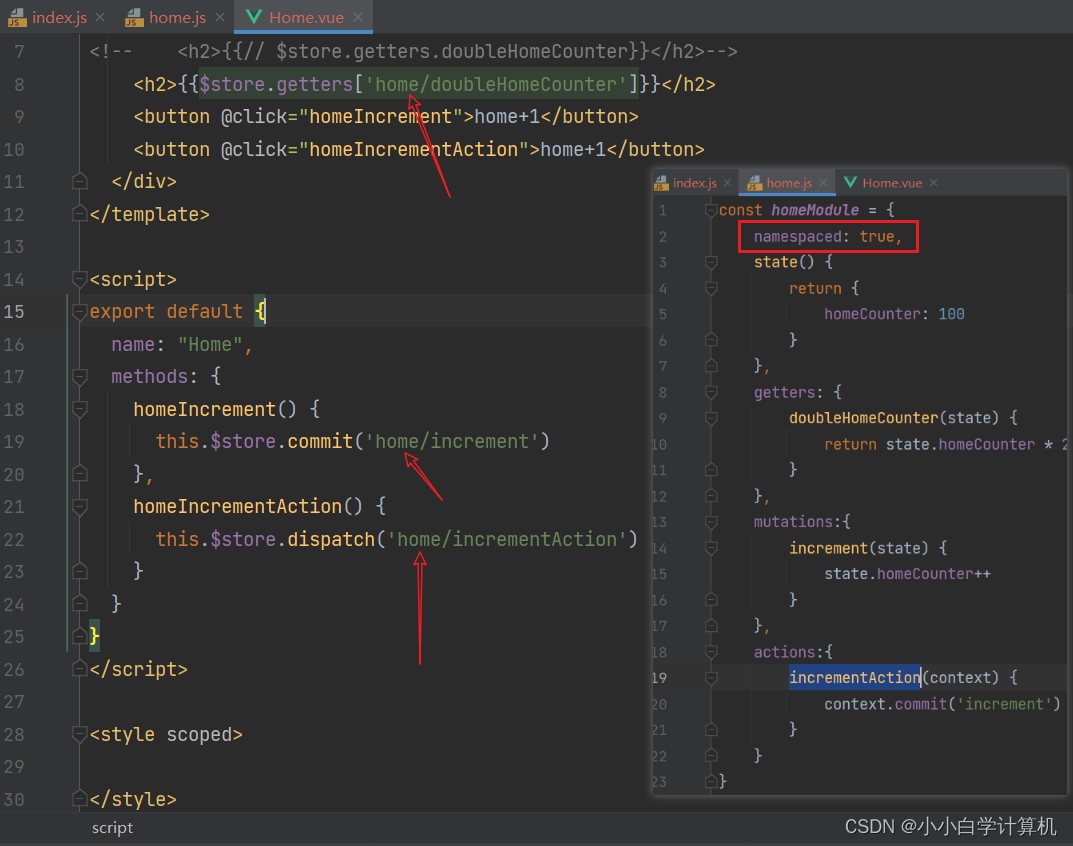Collapse the methods block fold marker
The image size is (1073, 846).
79,376
